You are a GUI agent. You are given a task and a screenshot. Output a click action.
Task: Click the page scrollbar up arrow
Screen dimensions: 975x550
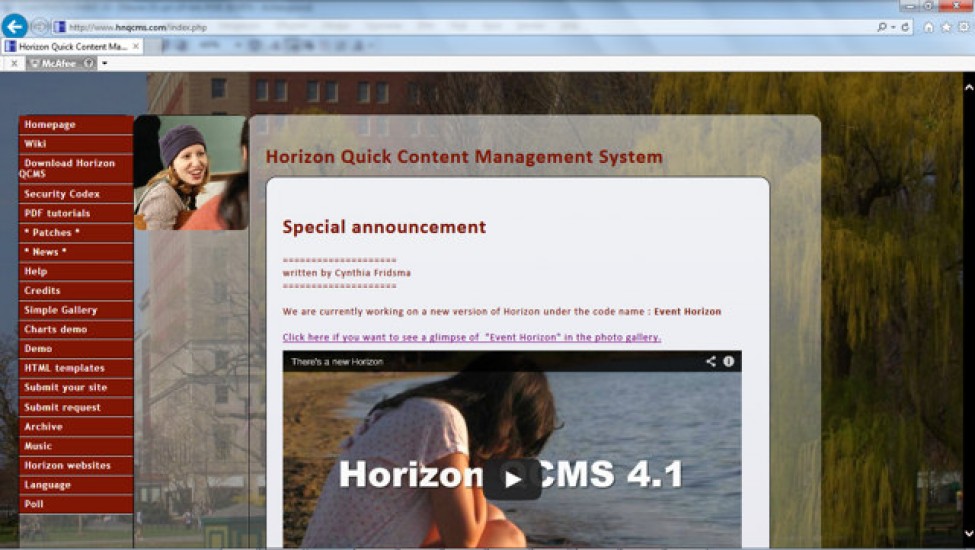[968, 88]
